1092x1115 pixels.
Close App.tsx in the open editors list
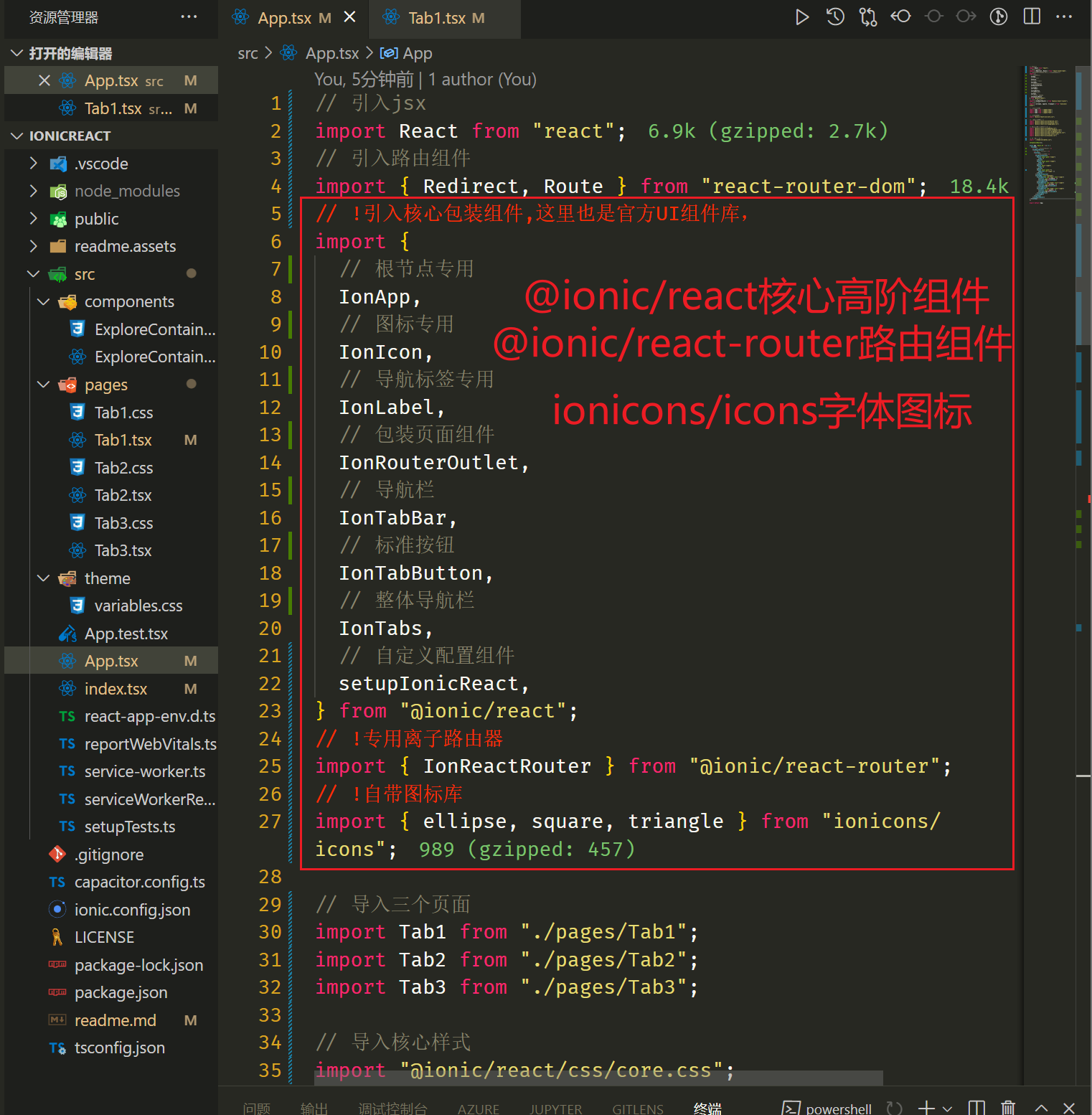(x=44, y=80)
